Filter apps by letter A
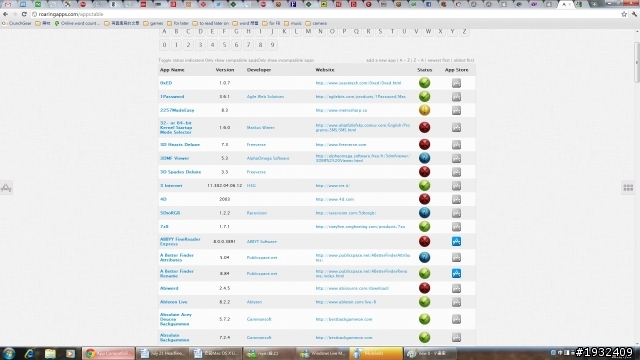The image size is (640, 360). (x=164, y=32)
